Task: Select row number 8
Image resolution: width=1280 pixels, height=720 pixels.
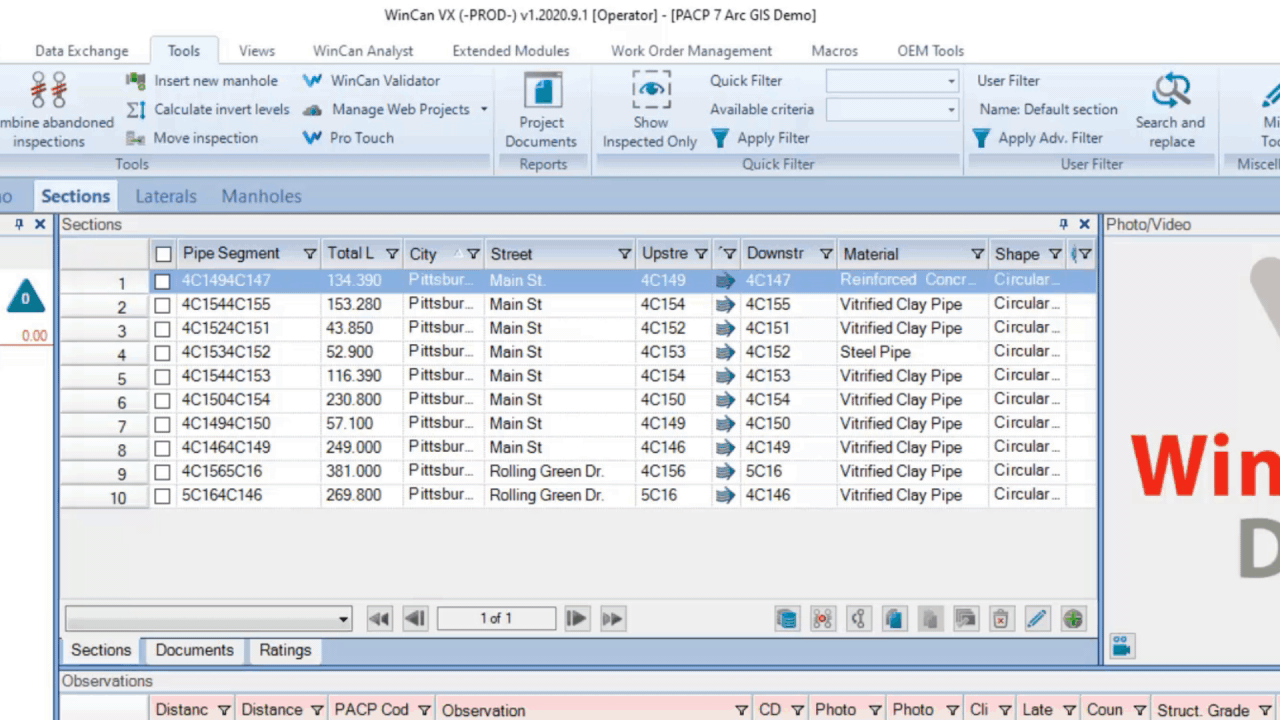Action: tap(105, 449)
